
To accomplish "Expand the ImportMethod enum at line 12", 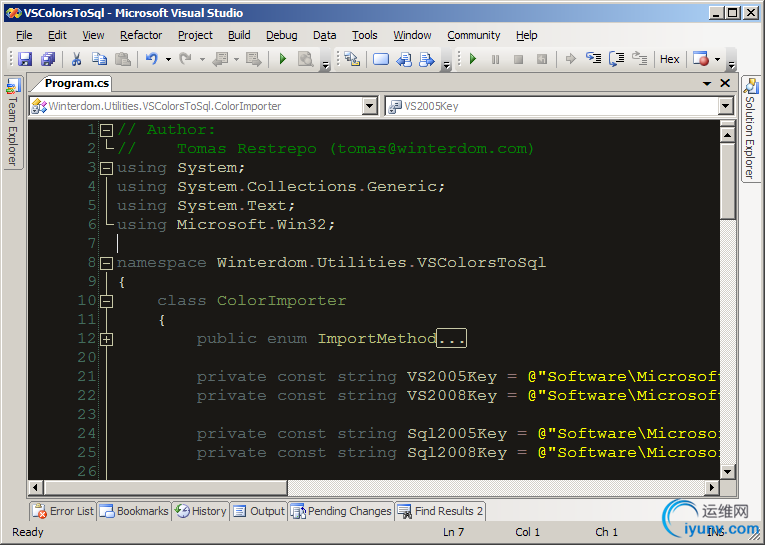I will (x=106, y=340).
